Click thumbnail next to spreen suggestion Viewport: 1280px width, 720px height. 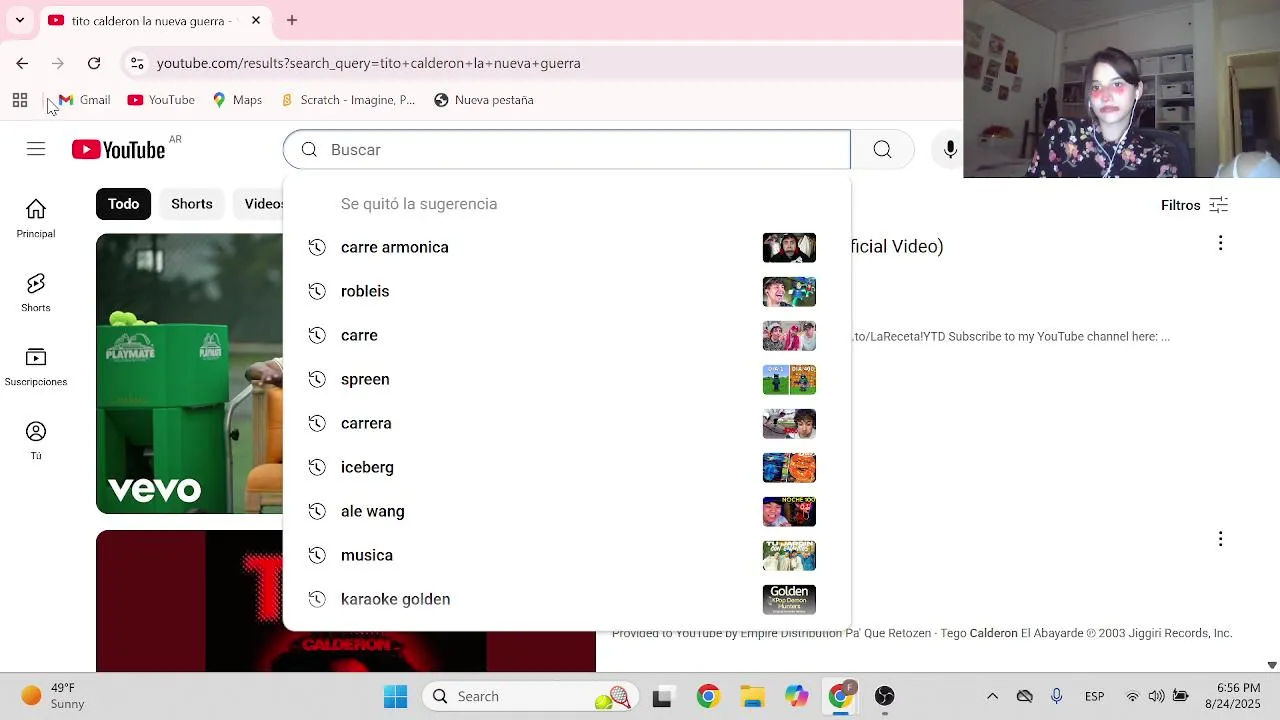tap(789, 379)
